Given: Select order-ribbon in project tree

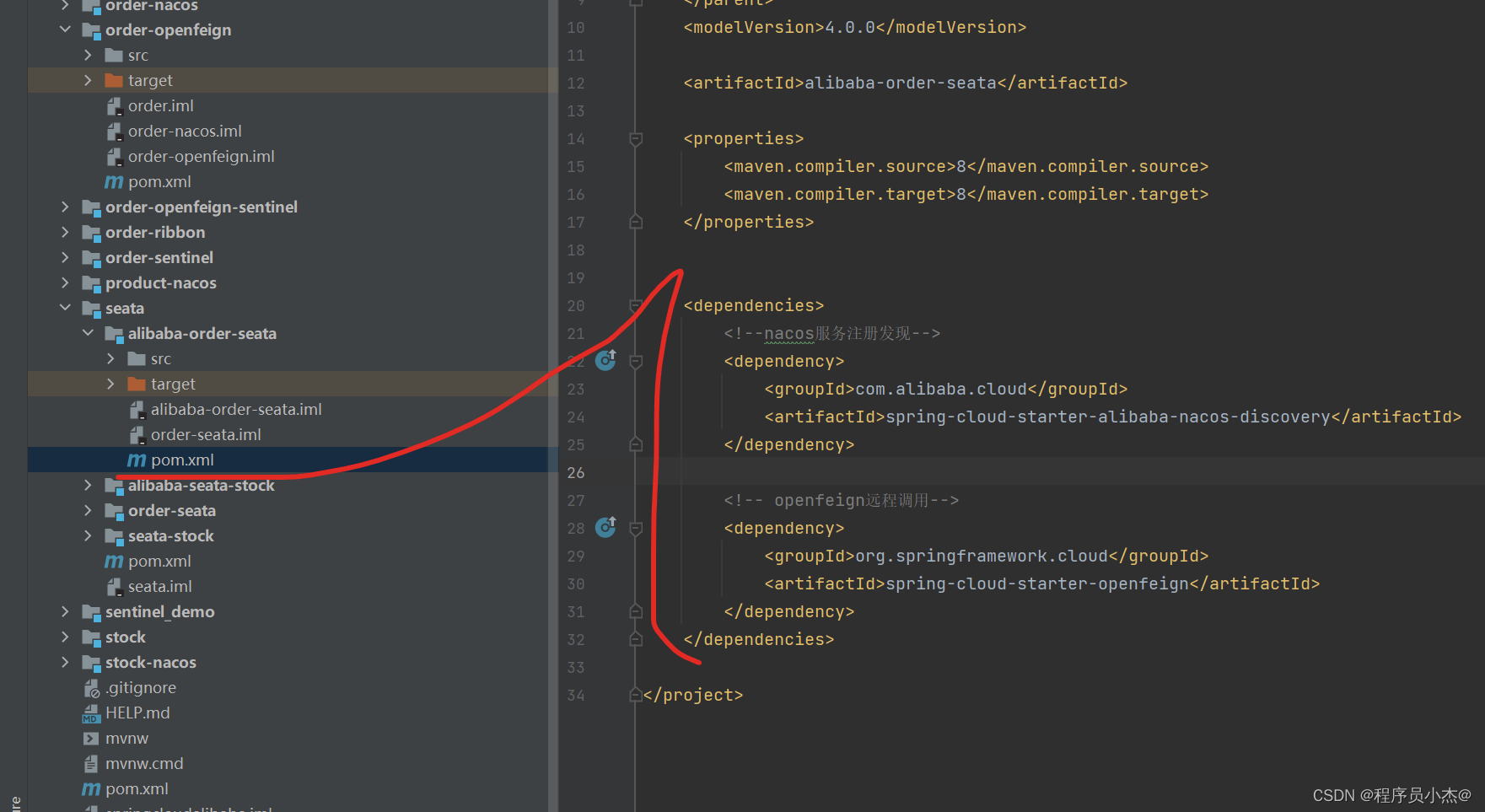Looking at the screenshot, I should coord(155,232).
